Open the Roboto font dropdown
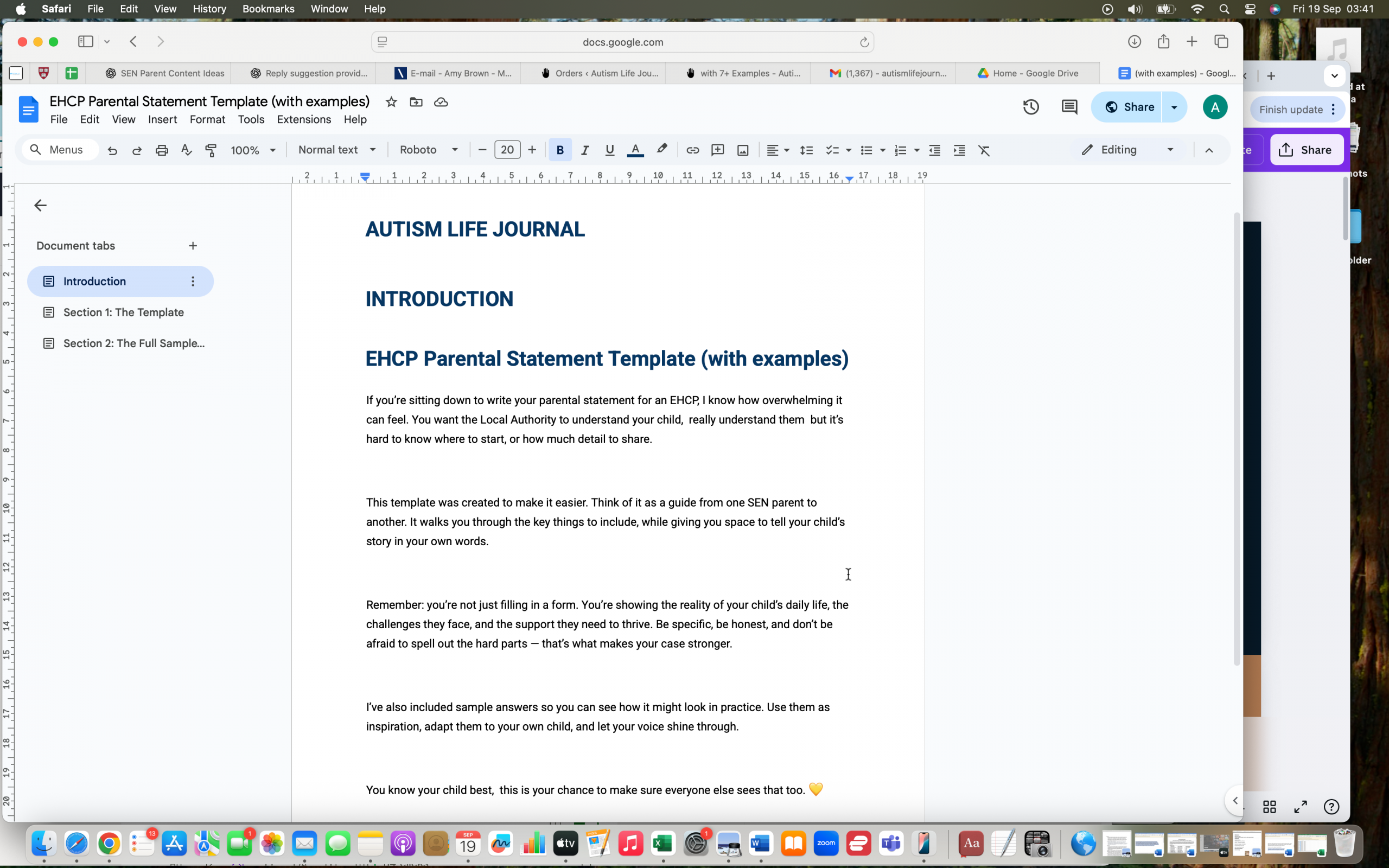1389x868 pixels. [x=429, y=150]
